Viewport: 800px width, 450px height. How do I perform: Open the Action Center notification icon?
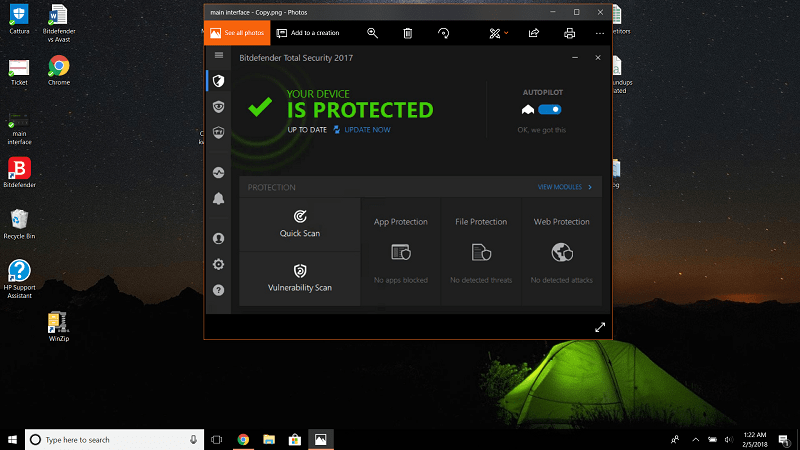coord(784,440)
